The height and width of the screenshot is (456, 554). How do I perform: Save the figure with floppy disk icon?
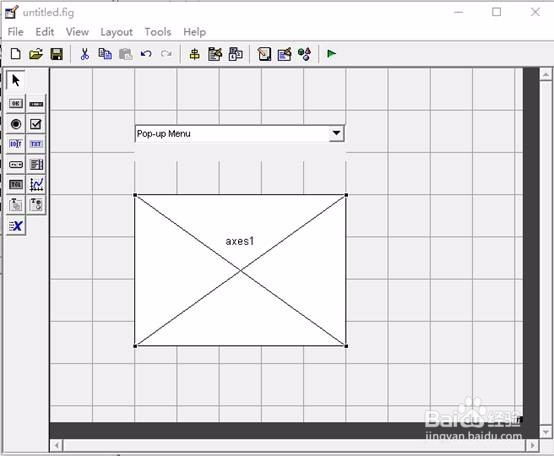tap(57, 54)
